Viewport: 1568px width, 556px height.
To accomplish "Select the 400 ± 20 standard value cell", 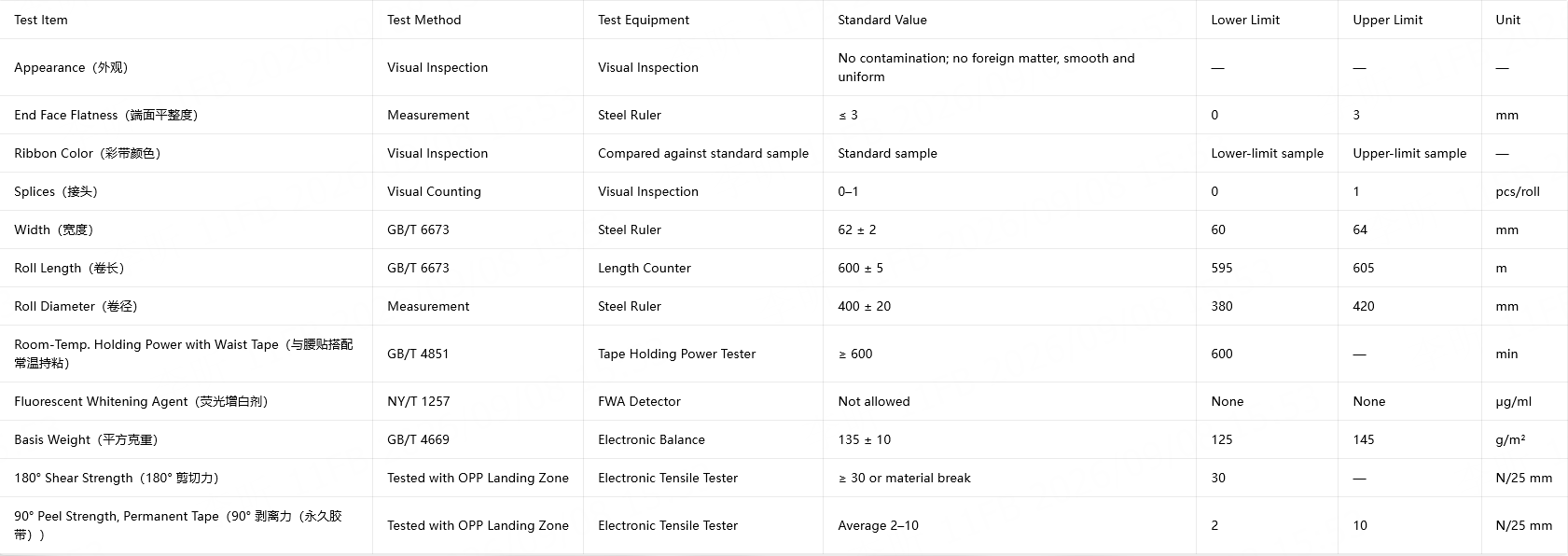I will tap(1009, 306).
